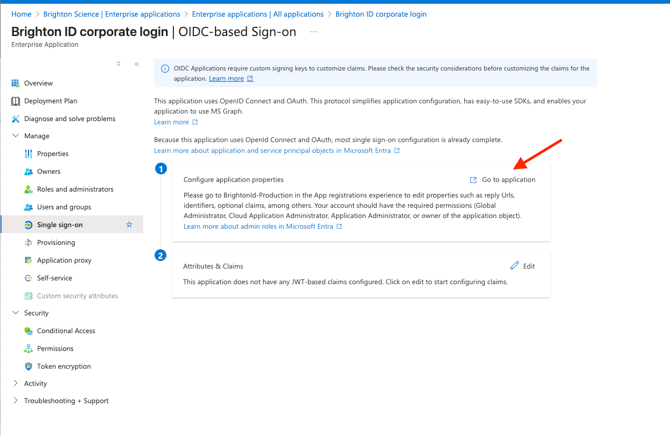The image size is (670, 436).
Task: Click the Deployment Plan book icon
Action: [15, 101]
